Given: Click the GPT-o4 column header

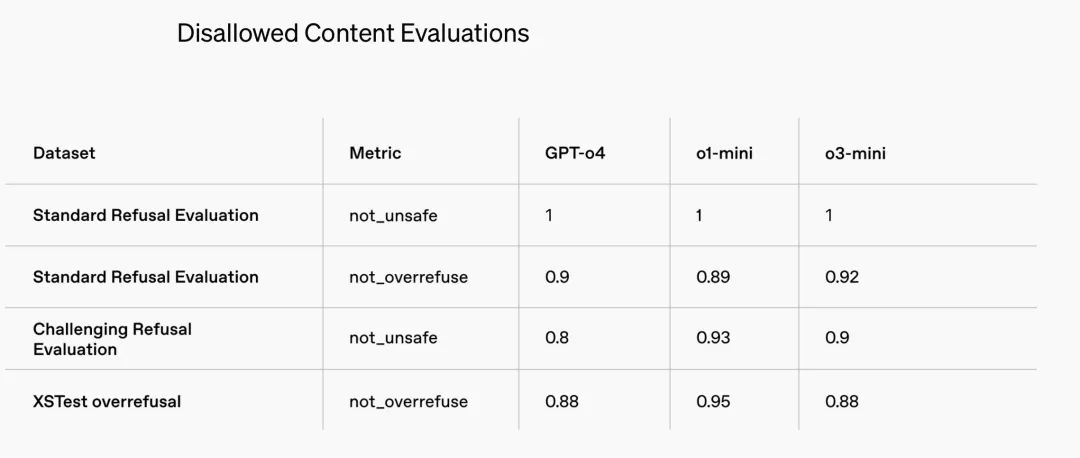Looking at the screenshot, I should [575, 153].
